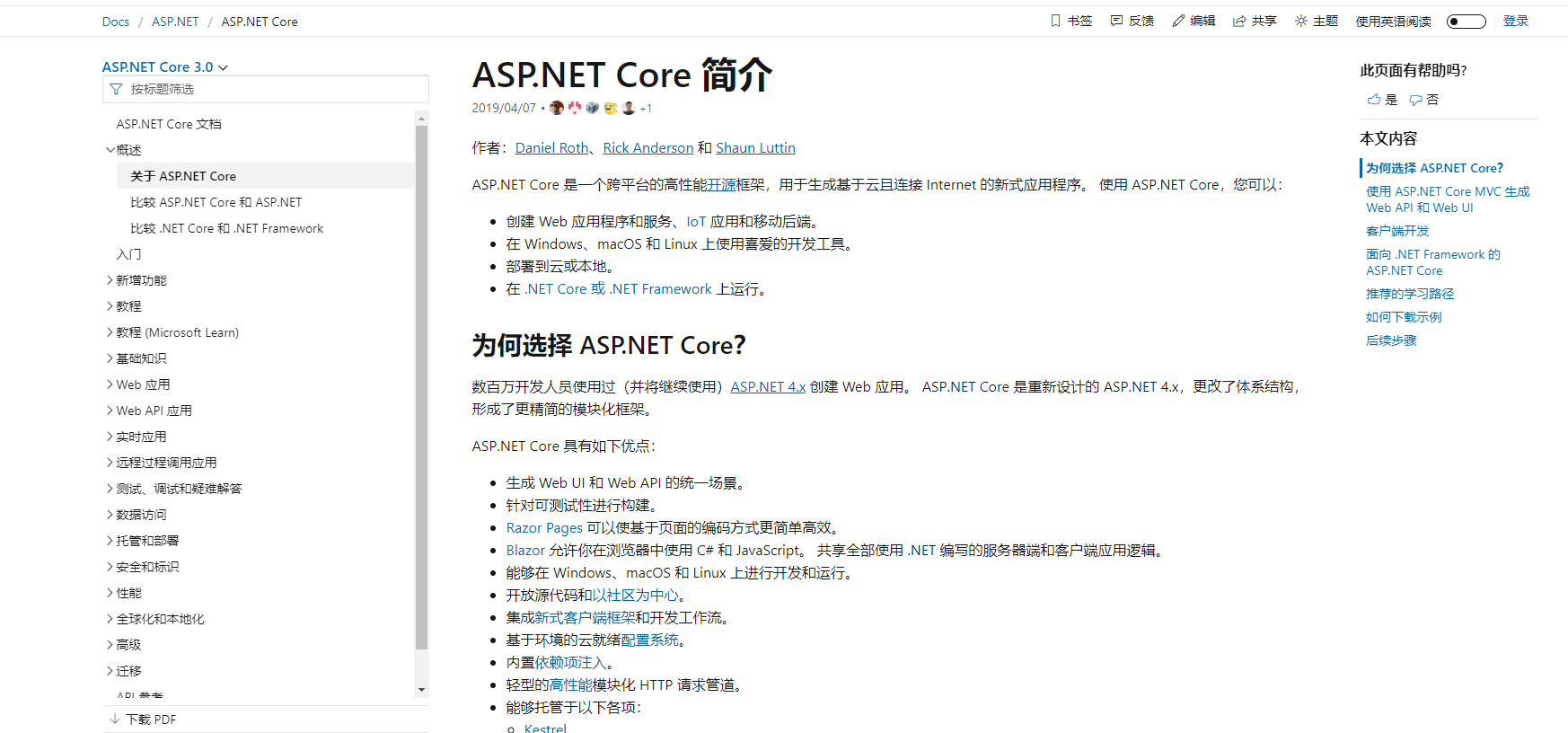The height and width of the screenshot is (733, 1568).
Task: Open the Razor Pages link
Action: [x=544, y=527]
